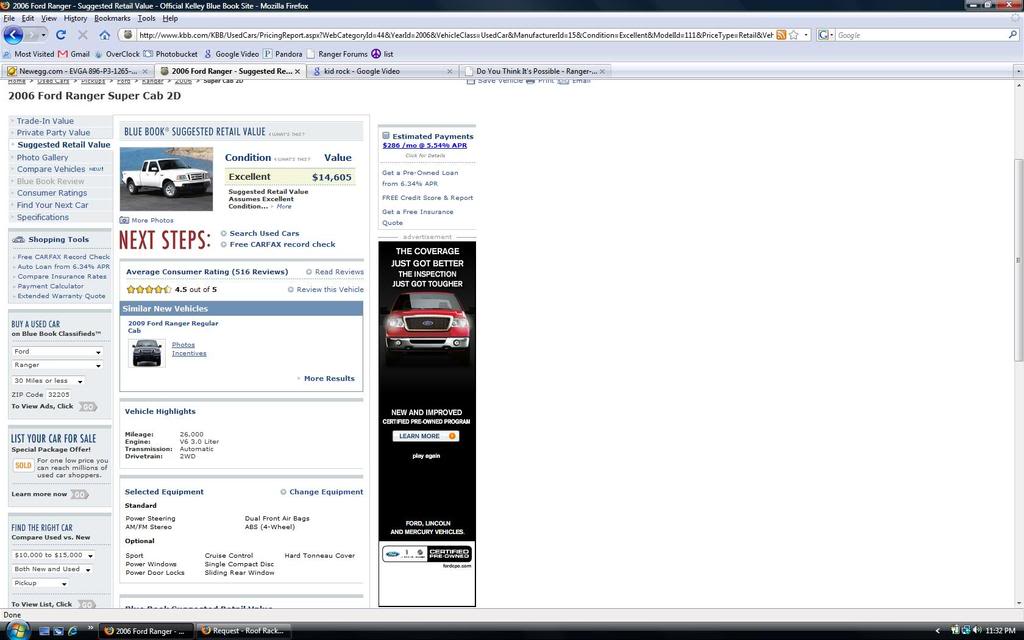1024x640 pixels.
Task: Click the search magnifier icon
Action: tap(1013, 35)
